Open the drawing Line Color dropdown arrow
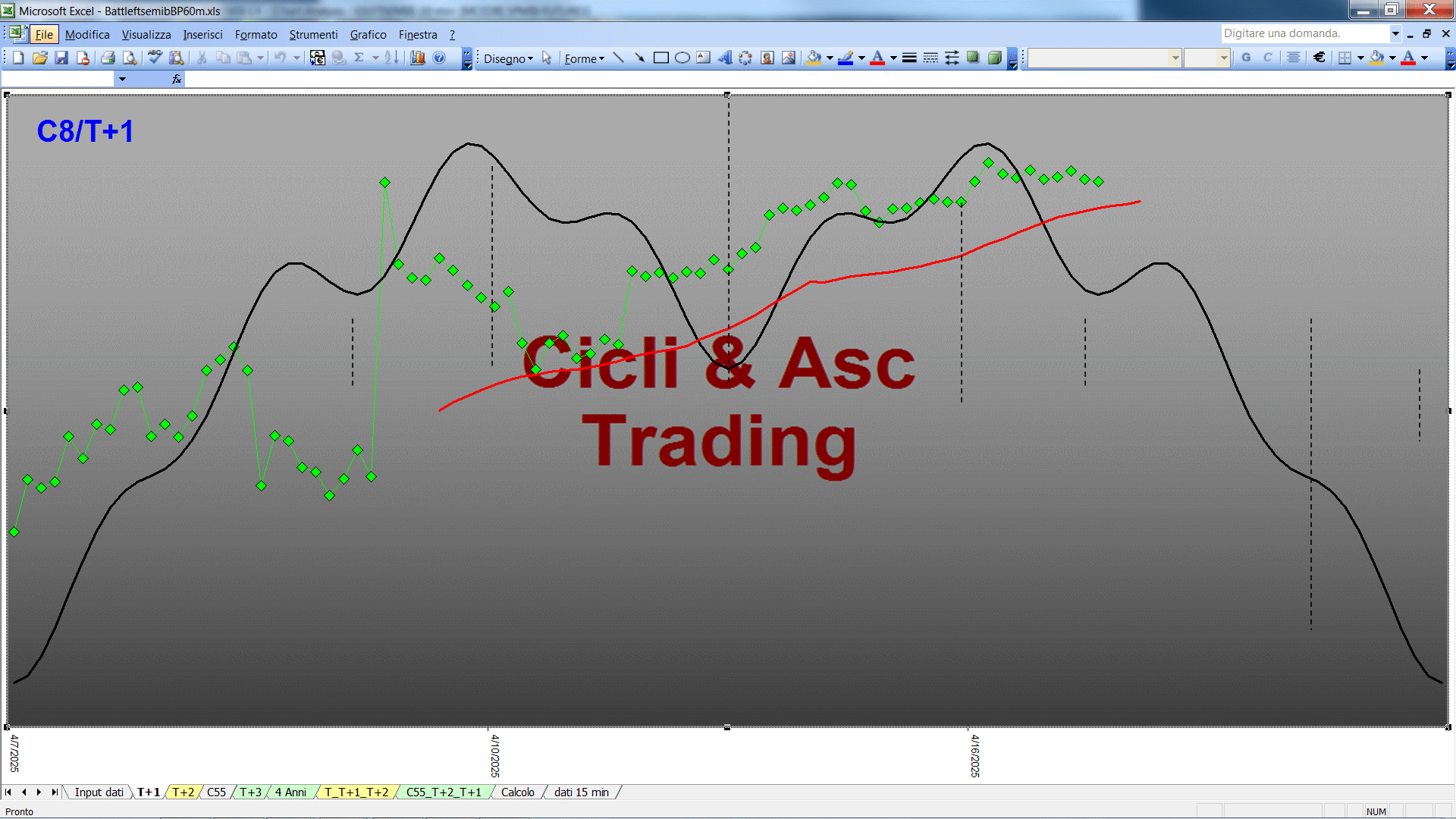 pyautogui.click(x=861, y=58)
